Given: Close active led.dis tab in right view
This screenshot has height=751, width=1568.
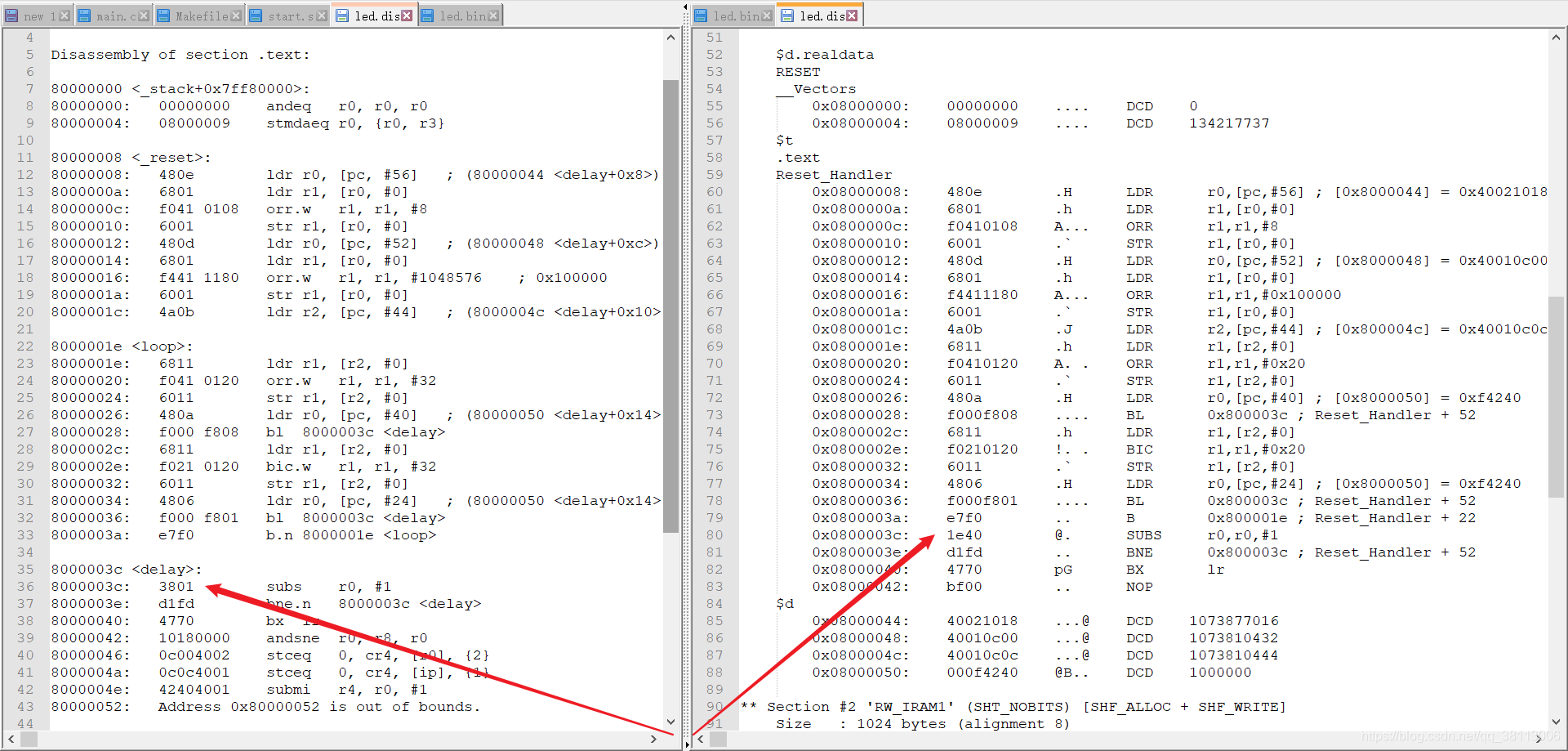Looking at the screenshot, I should (852, 16).
